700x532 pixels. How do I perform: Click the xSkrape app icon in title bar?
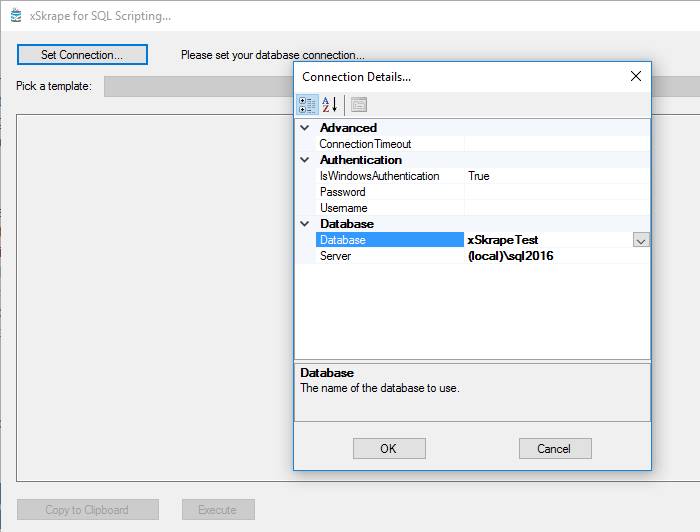(x=16, y=16)
